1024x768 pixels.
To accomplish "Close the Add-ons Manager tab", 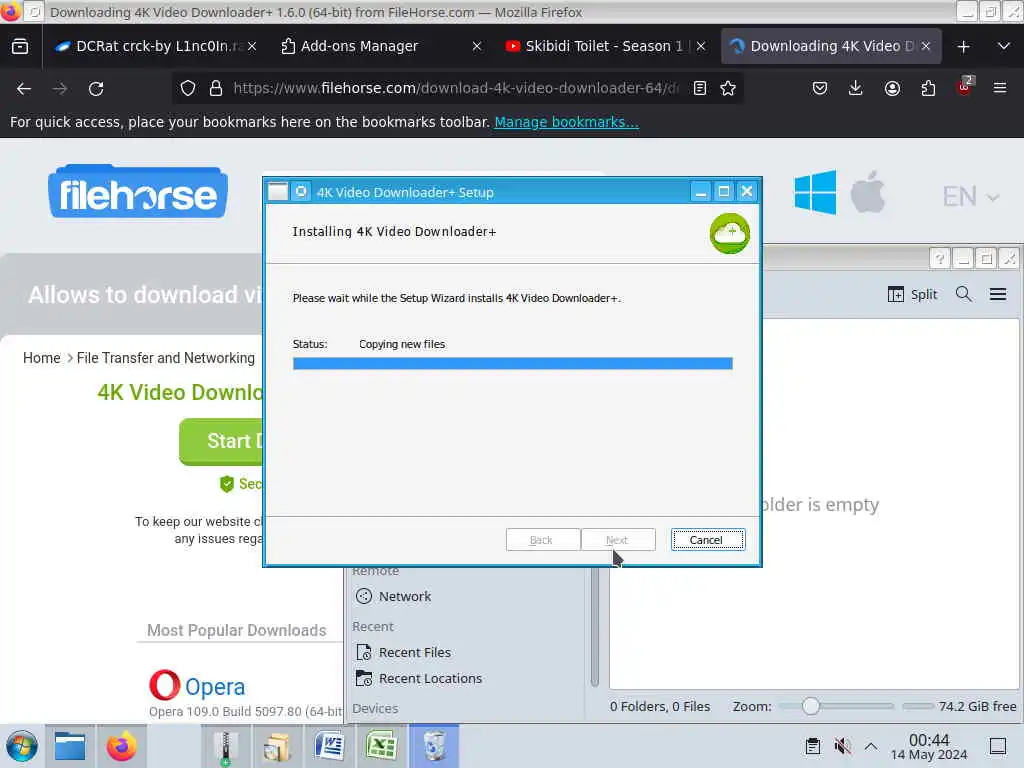I will [x=477, y=46].
